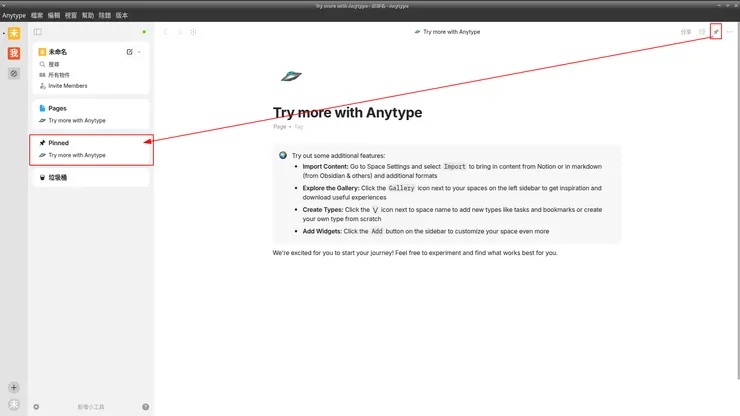
Task: Click 新增小工具 add widget button
Action: (x=91, y=407)
